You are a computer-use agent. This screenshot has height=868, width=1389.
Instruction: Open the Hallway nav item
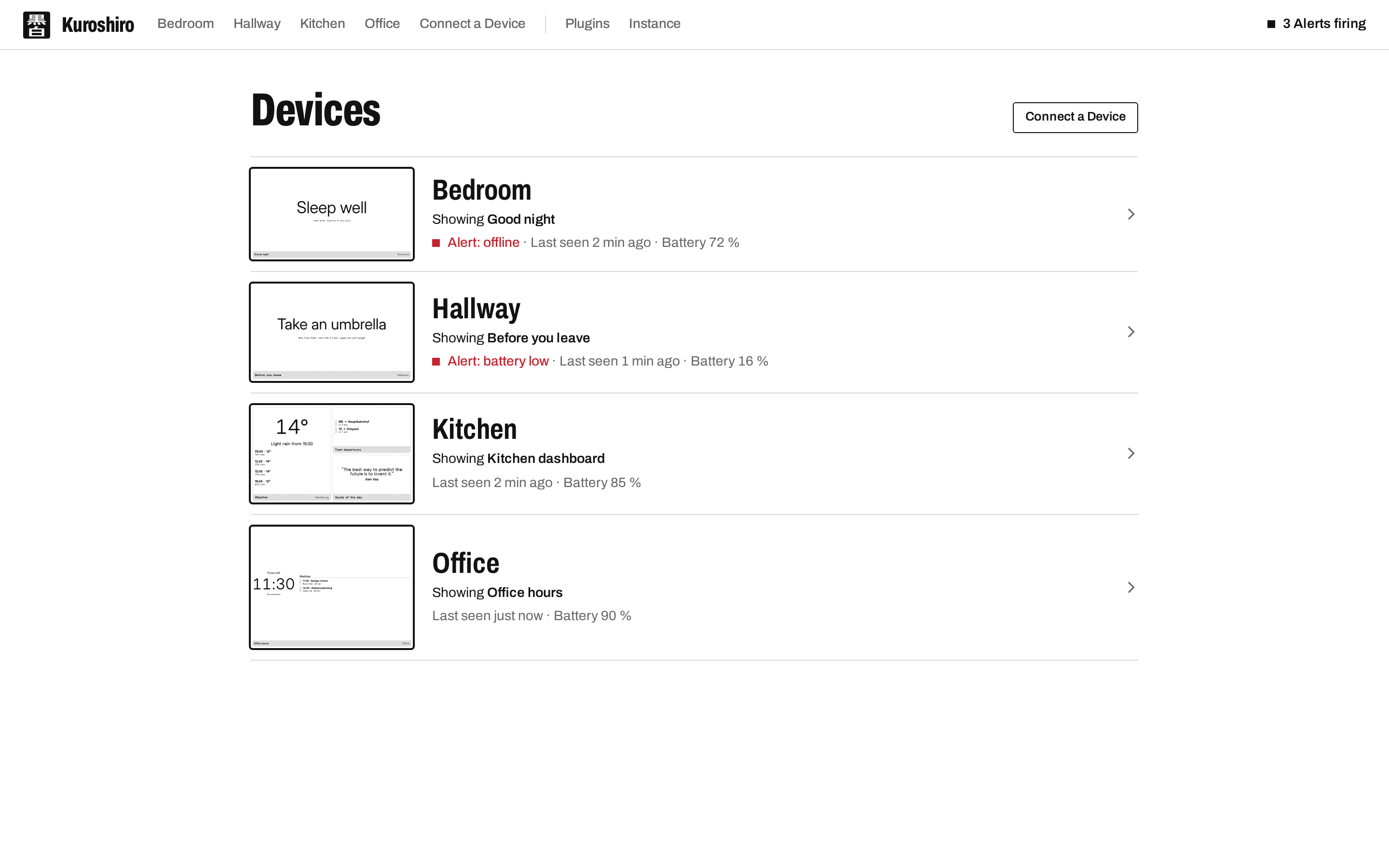pyautogui.click(x=257, y=24)
